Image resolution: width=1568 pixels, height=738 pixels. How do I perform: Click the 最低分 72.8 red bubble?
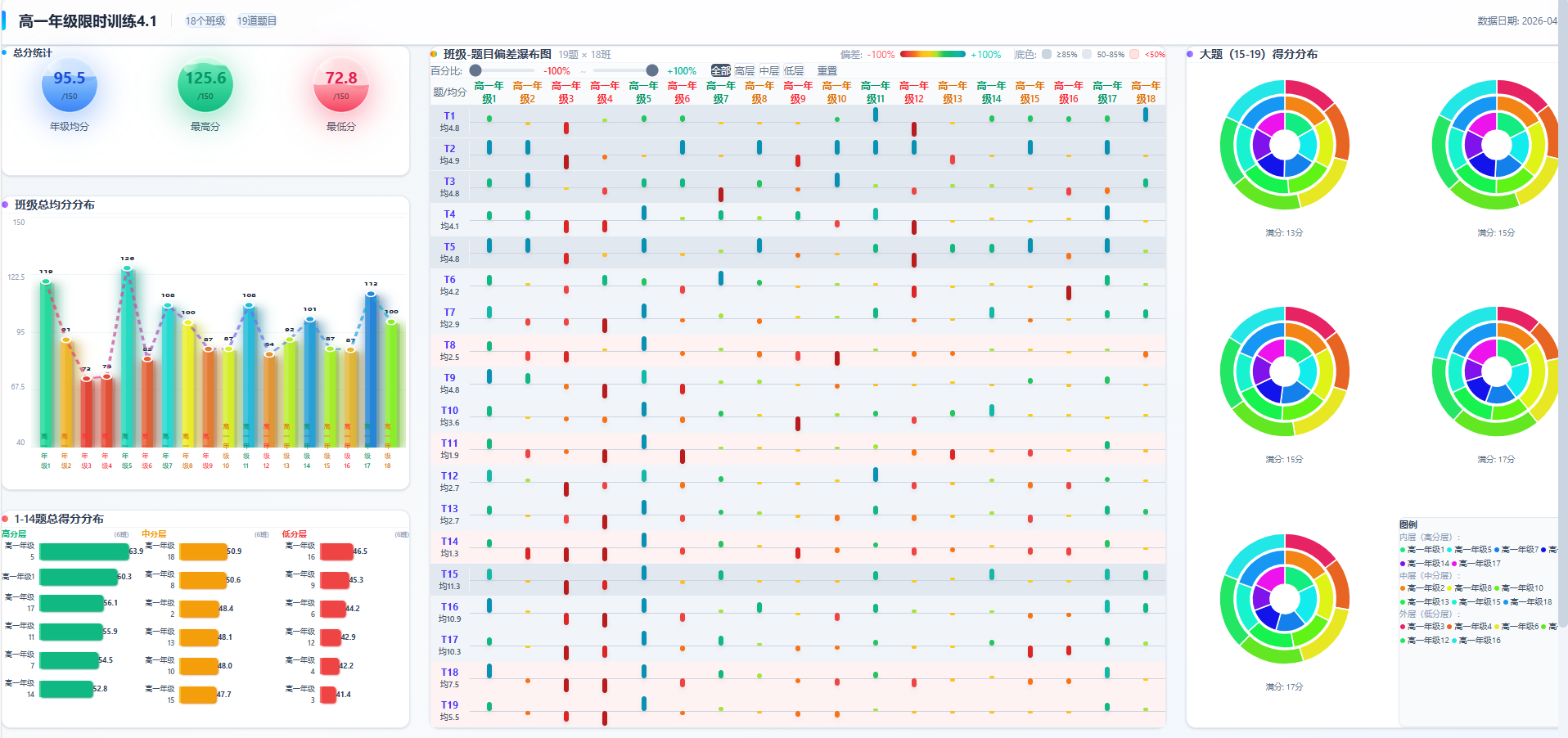click(341, 85)
